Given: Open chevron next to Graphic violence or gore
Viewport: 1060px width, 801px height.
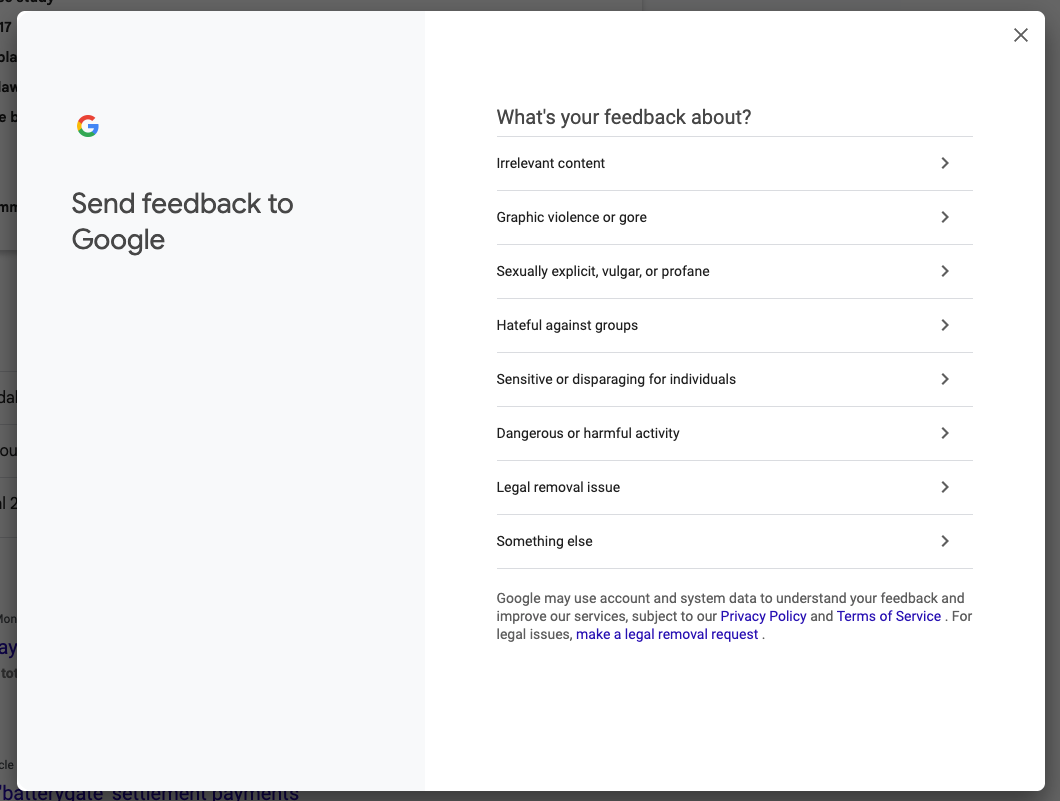Looking at the screenshot, I should tap(944, 217).
